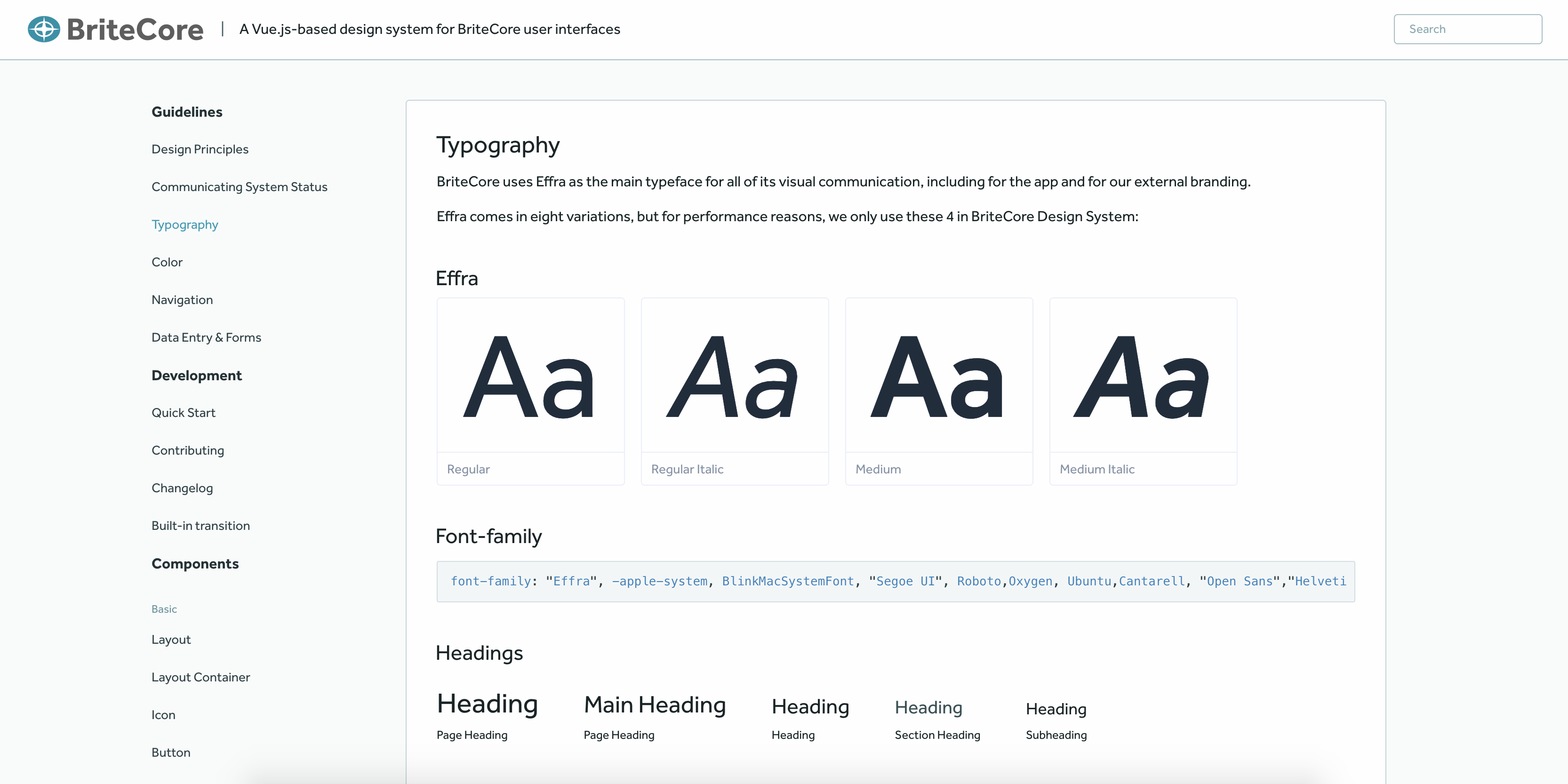The height and width of the screenshot is (784, 1568).
Task: Go to the Color guideline
Action: tap(167, 262)
